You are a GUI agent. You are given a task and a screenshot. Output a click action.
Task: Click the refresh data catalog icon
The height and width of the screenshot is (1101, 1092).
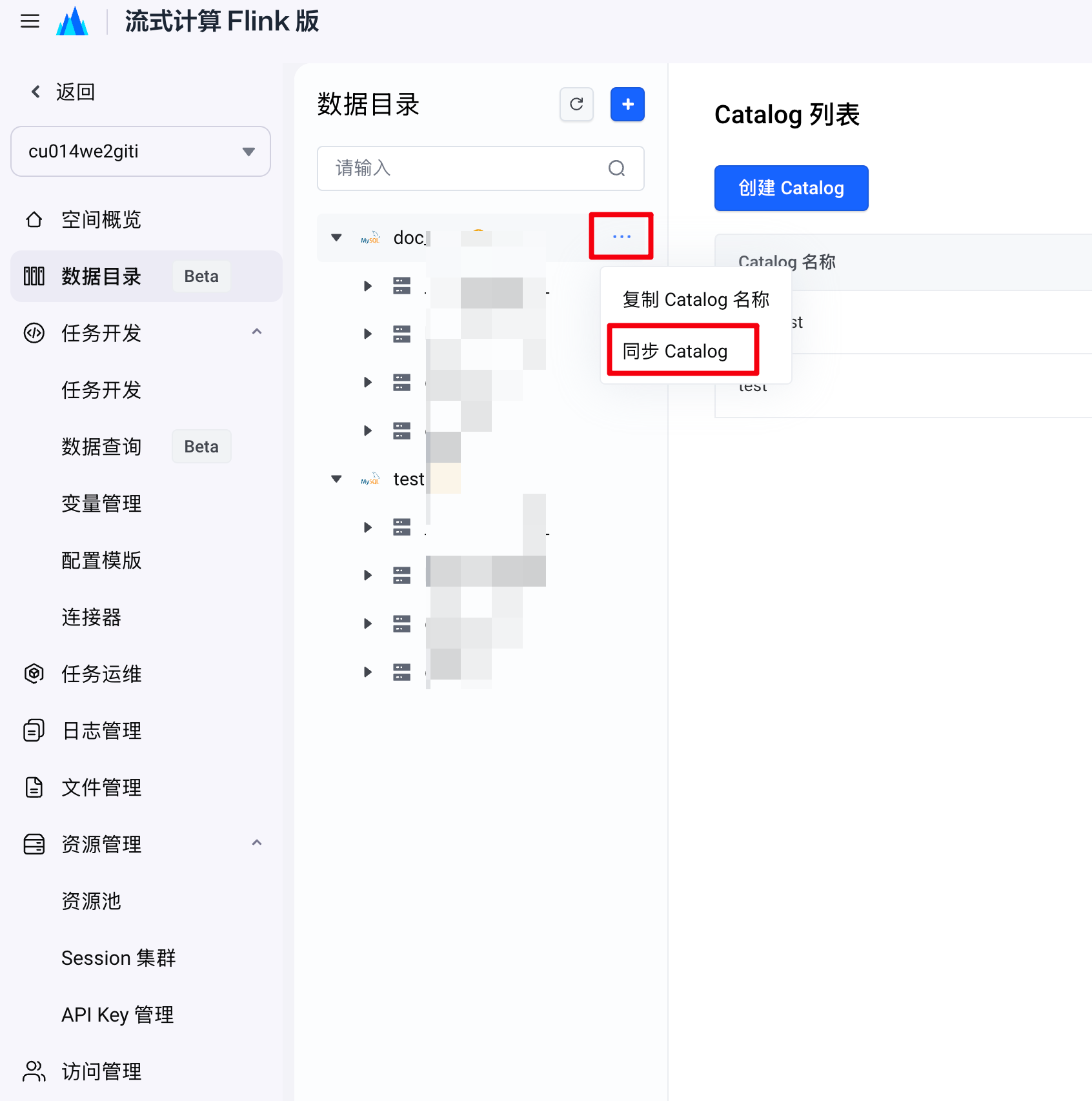point(576,104)
